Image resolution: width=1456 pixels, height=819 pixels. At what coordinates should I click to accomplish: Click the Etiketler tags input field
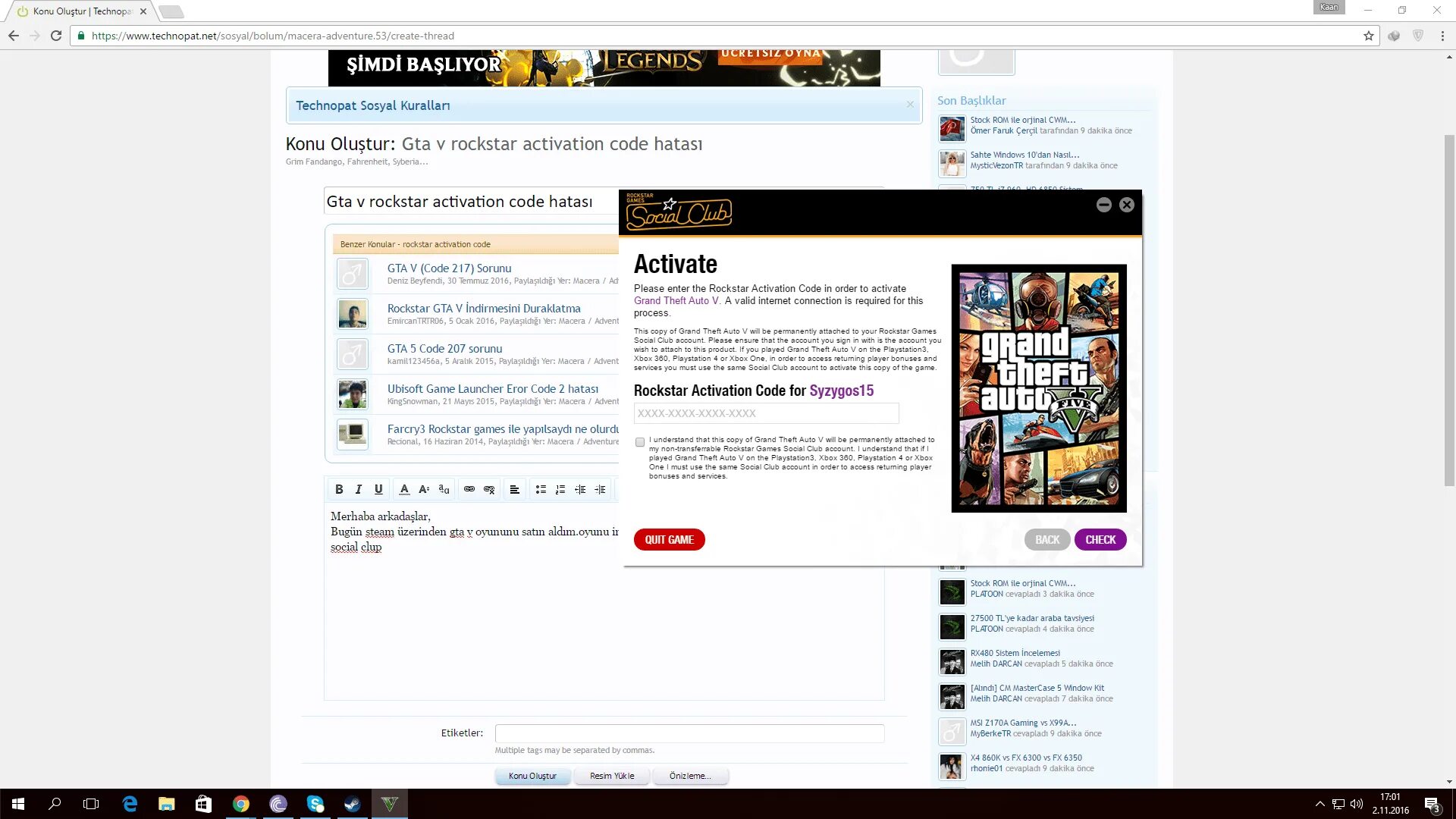coord(689,733)
